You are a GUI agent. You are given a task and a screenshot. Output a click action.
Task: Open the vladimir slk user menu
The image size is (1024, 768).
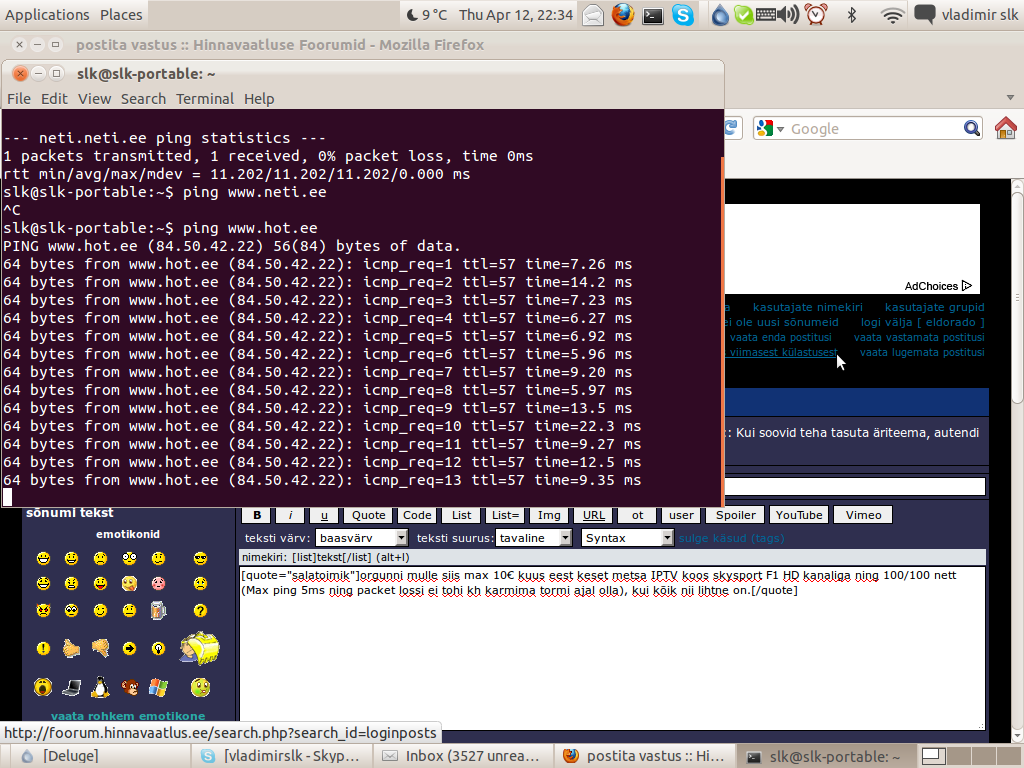(x=980, y=14)
